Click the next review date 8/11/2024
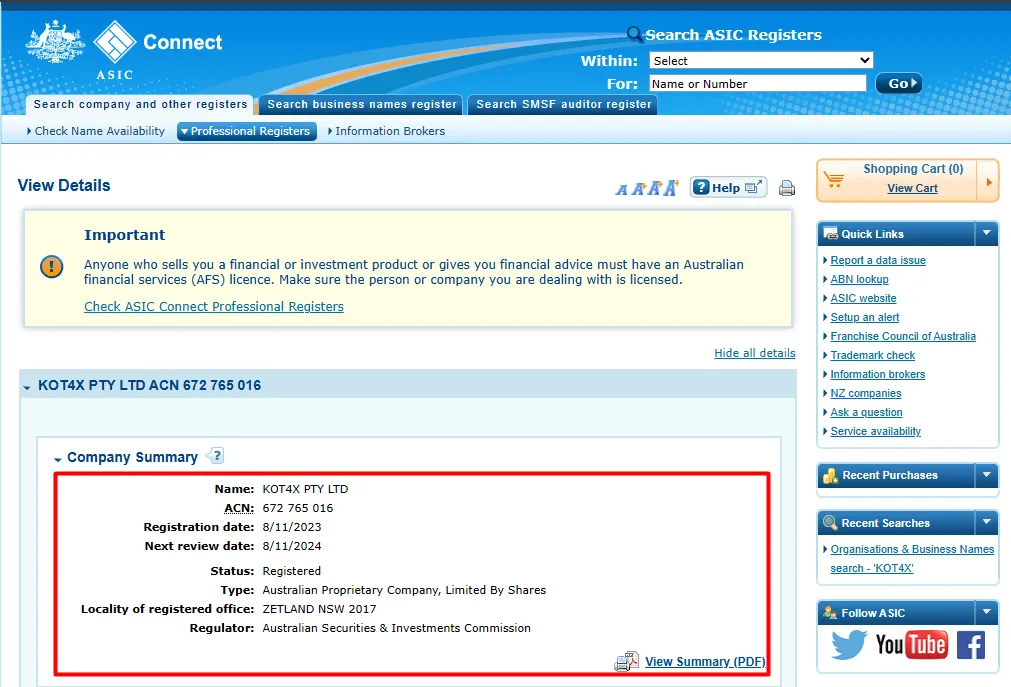 click(x=291, y=546)
